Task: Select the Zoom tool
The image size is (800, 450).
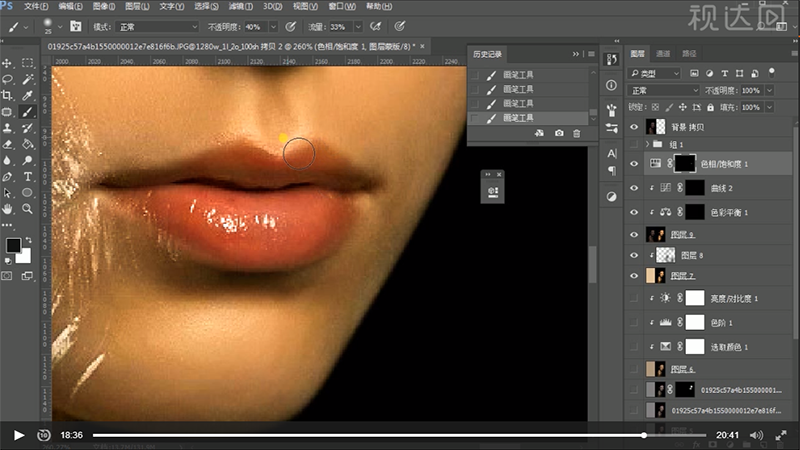Action: (x=28, y=209)
